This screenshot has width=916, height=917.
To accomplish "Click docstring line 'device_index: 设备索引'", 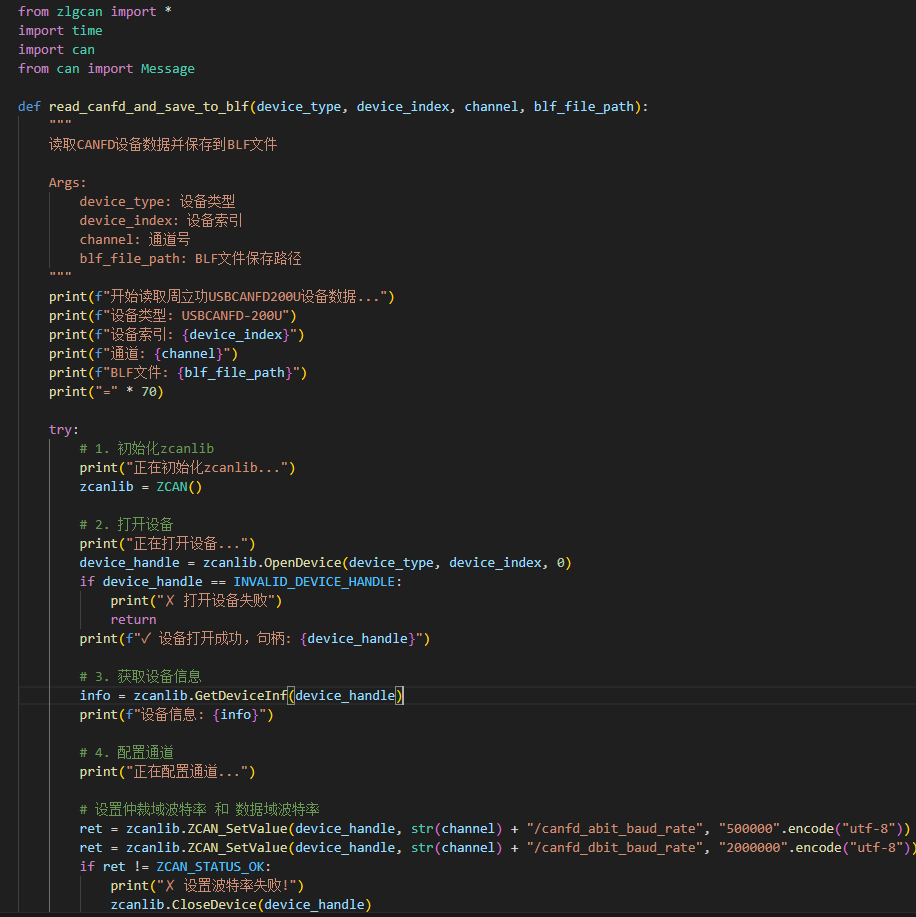I will tap(161, 220).
